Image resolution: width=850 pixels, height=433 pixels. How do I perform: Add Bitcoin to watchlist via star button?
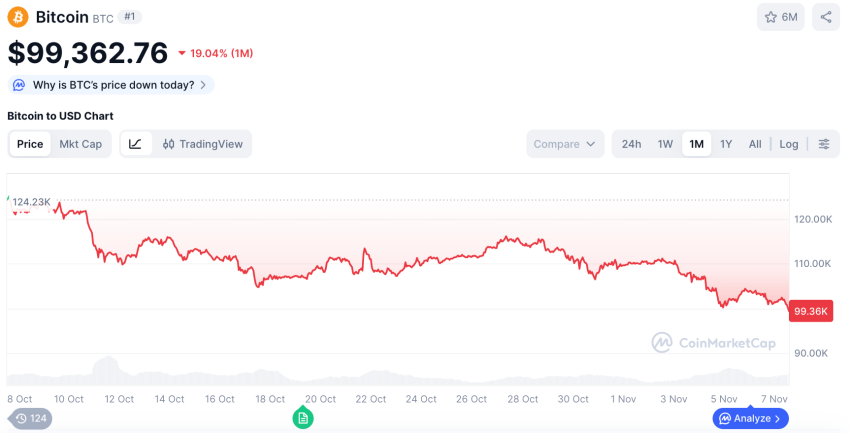[781, 17]
